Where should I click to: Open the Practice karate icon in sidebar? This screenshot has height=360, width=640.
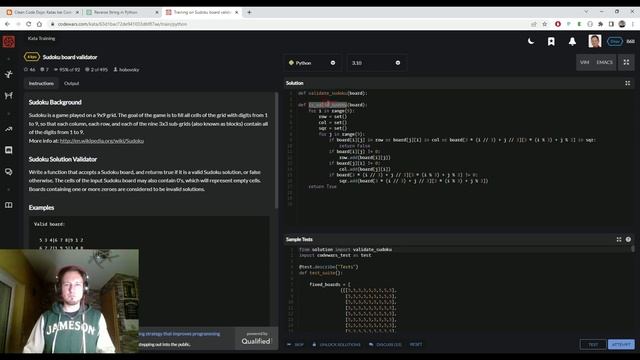(x=9, y=74)
